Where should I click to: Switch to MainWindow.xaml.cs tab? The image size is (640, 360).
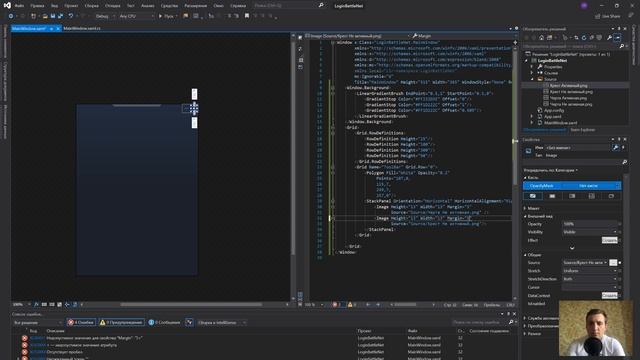(82, 29)
